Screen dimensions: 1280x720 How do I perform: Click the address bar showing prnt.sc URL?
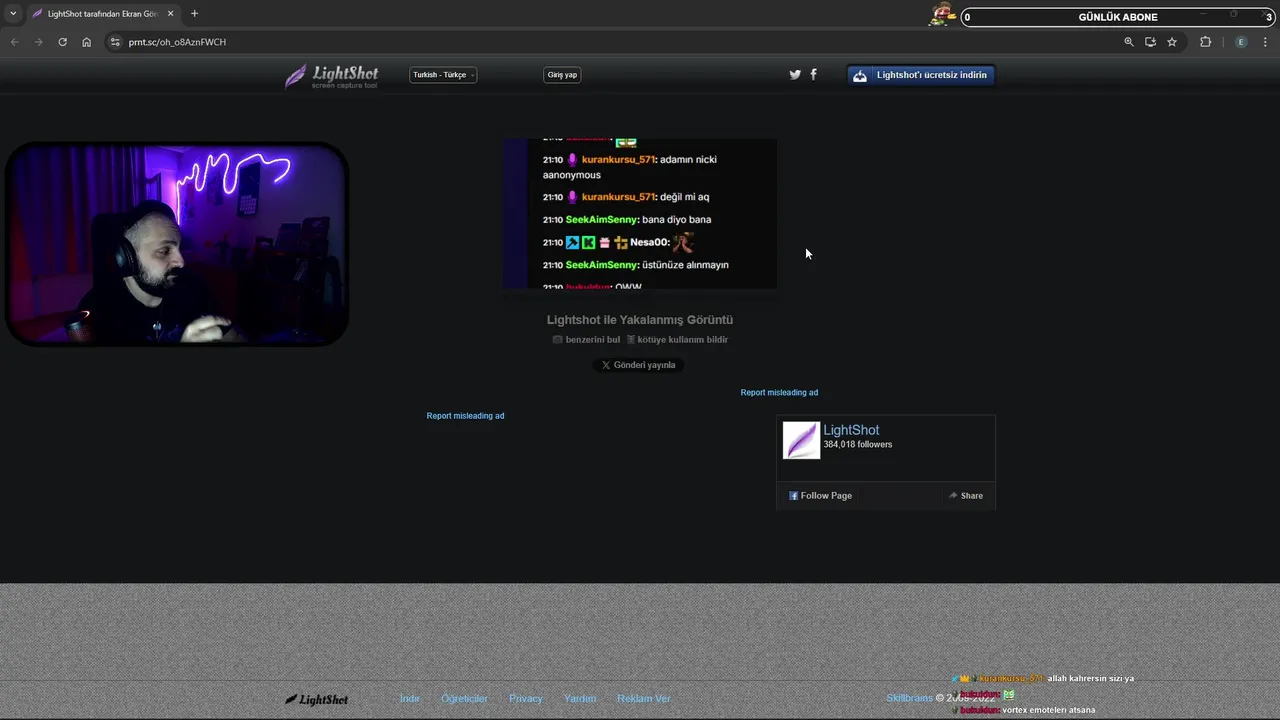pos(610,42)
